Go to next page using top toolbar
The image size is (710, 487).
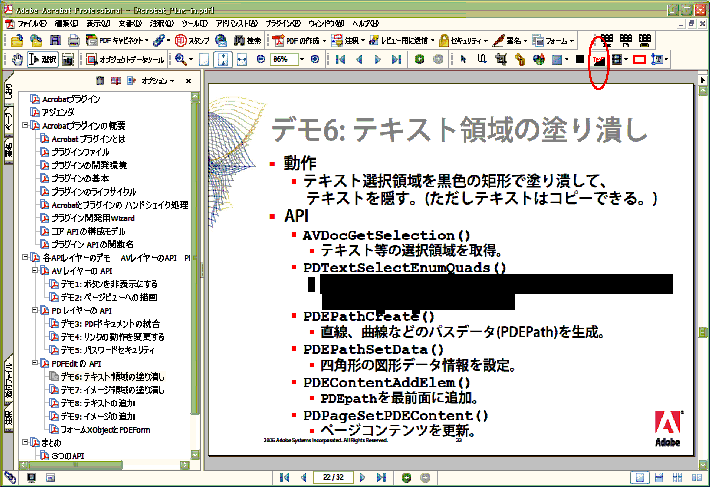[x=378, y=59]
